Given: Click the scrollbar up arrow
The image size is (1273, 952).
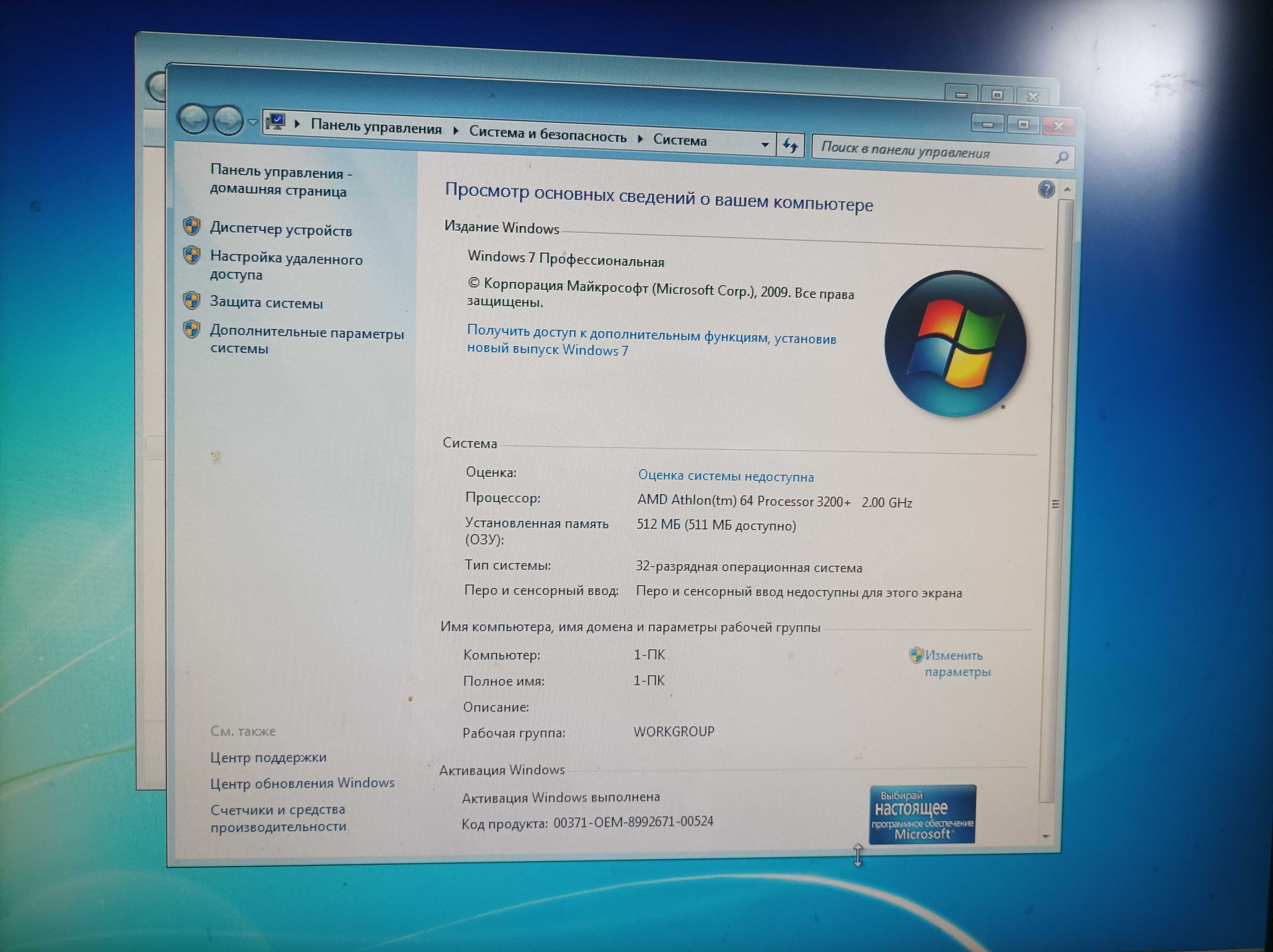Looking at the screenshot, I should [1066, 189].
